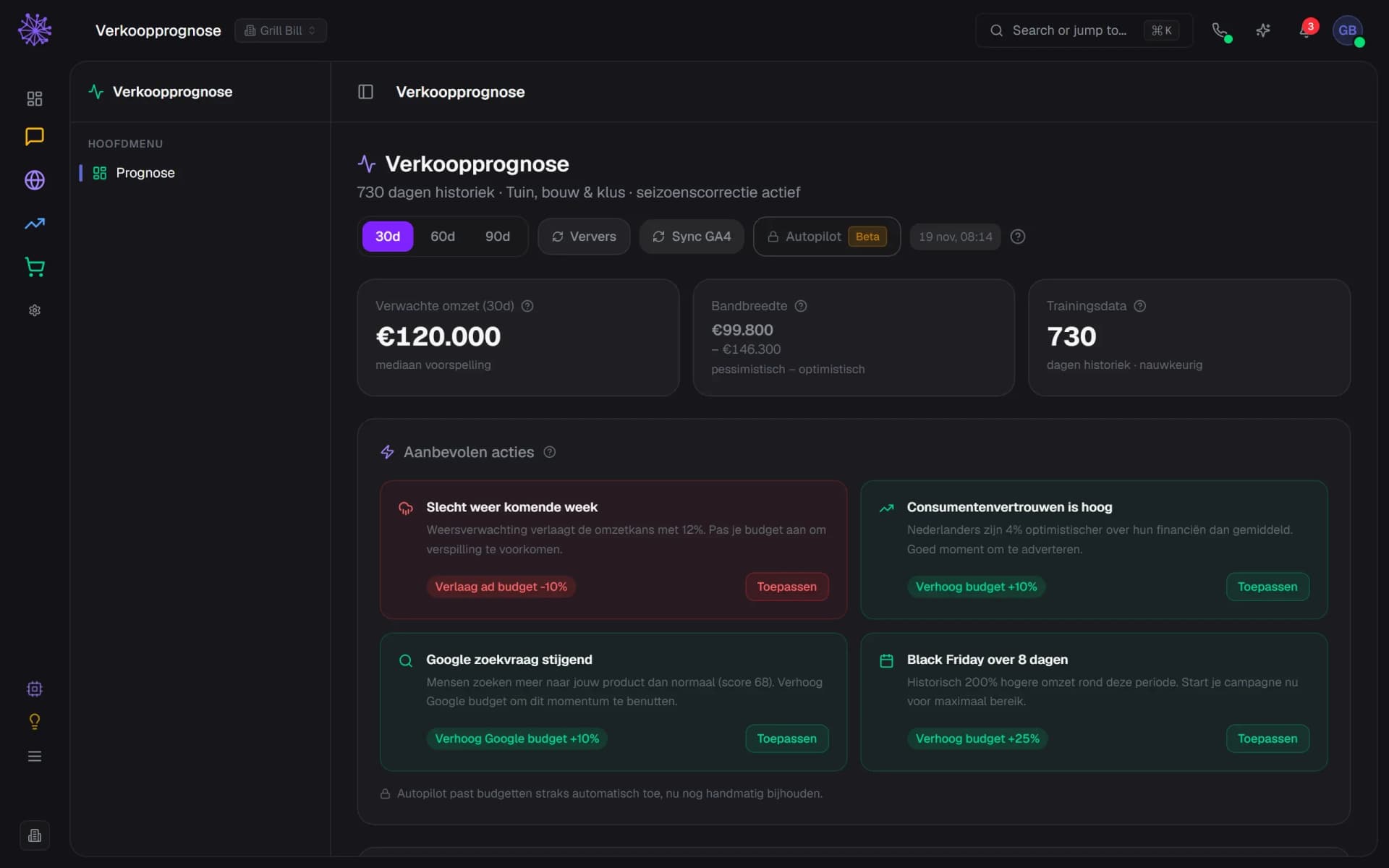Image resolution: width=1389 pixels, height=868 pixels.
Task: Open the shopping cart icon in sidebar
Action: click(35, 267)
